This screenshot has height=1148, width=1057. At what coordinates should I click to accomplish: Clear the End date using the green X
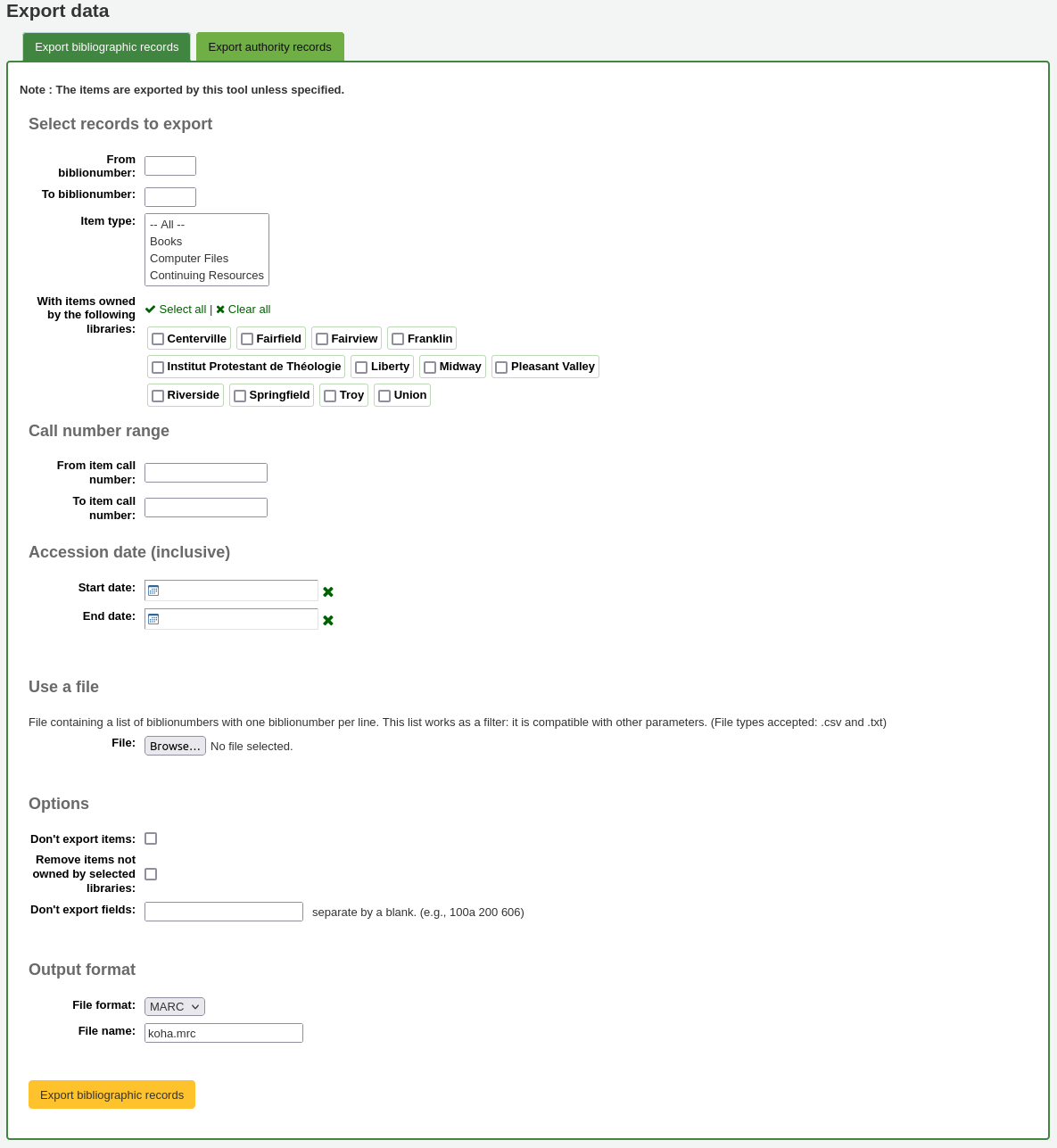[327, 620]
